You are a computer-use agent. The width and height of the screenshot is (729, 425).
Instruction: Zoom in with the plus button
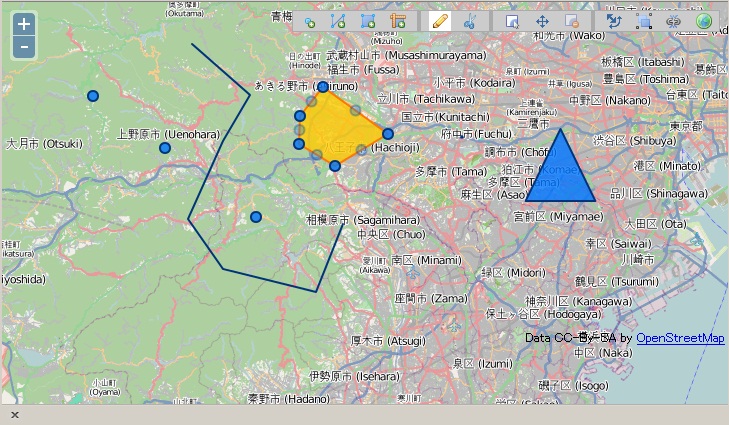24,24
